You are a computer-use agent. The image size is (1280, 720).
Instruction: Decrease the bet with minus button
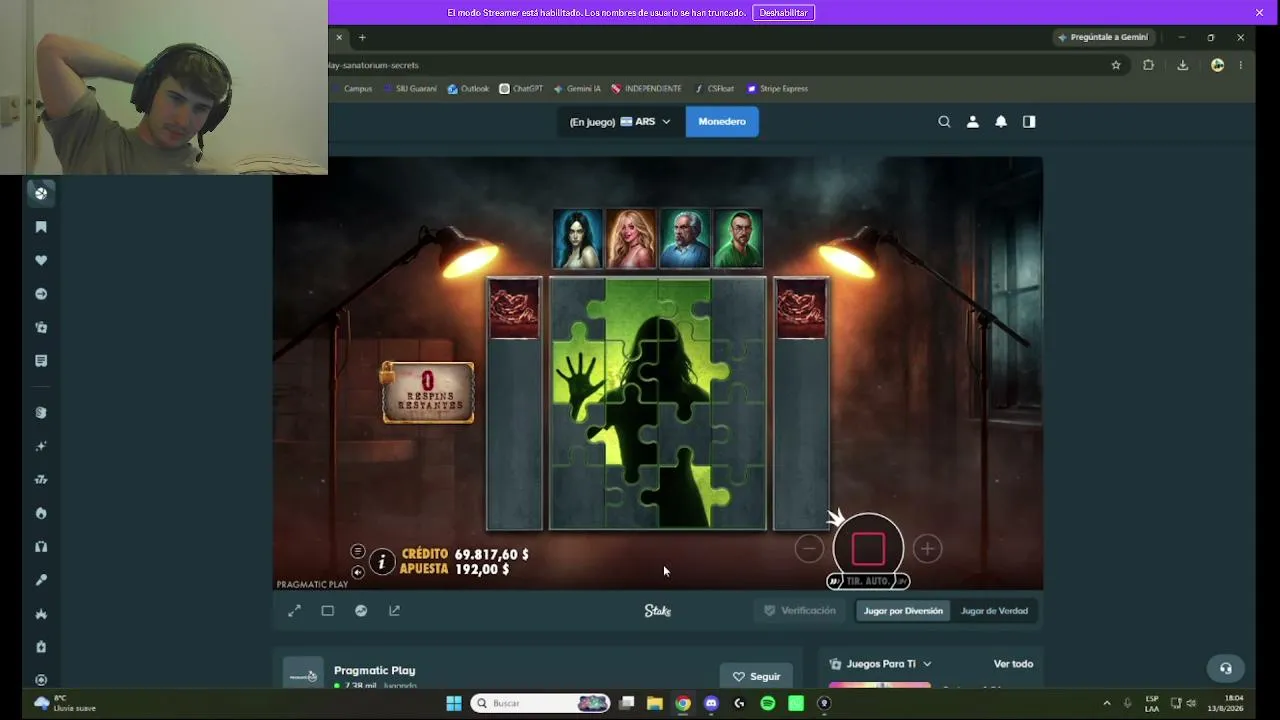pos(809,548)
